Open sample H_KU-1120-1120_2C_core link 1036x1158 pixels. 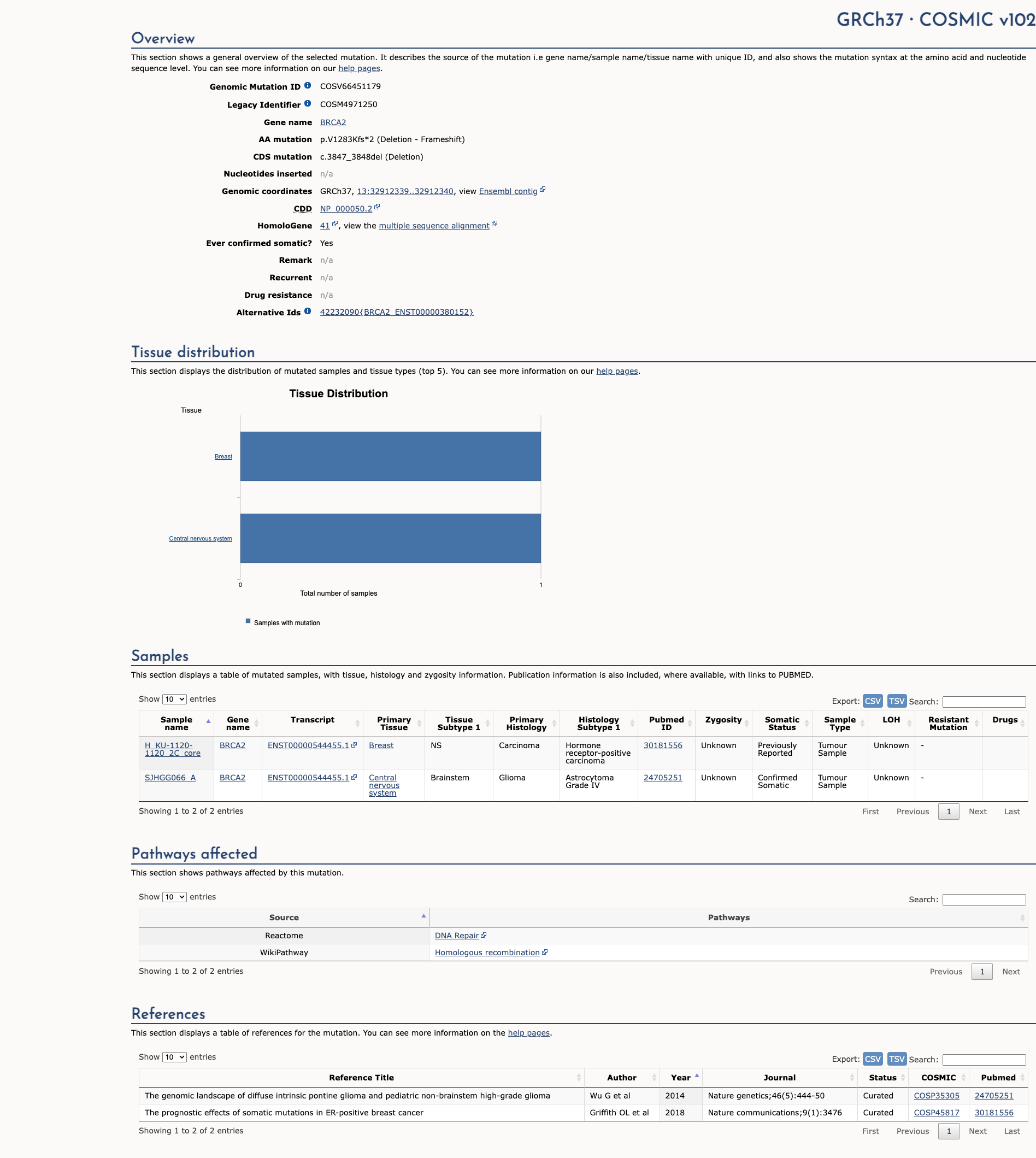tap(173, 749)
